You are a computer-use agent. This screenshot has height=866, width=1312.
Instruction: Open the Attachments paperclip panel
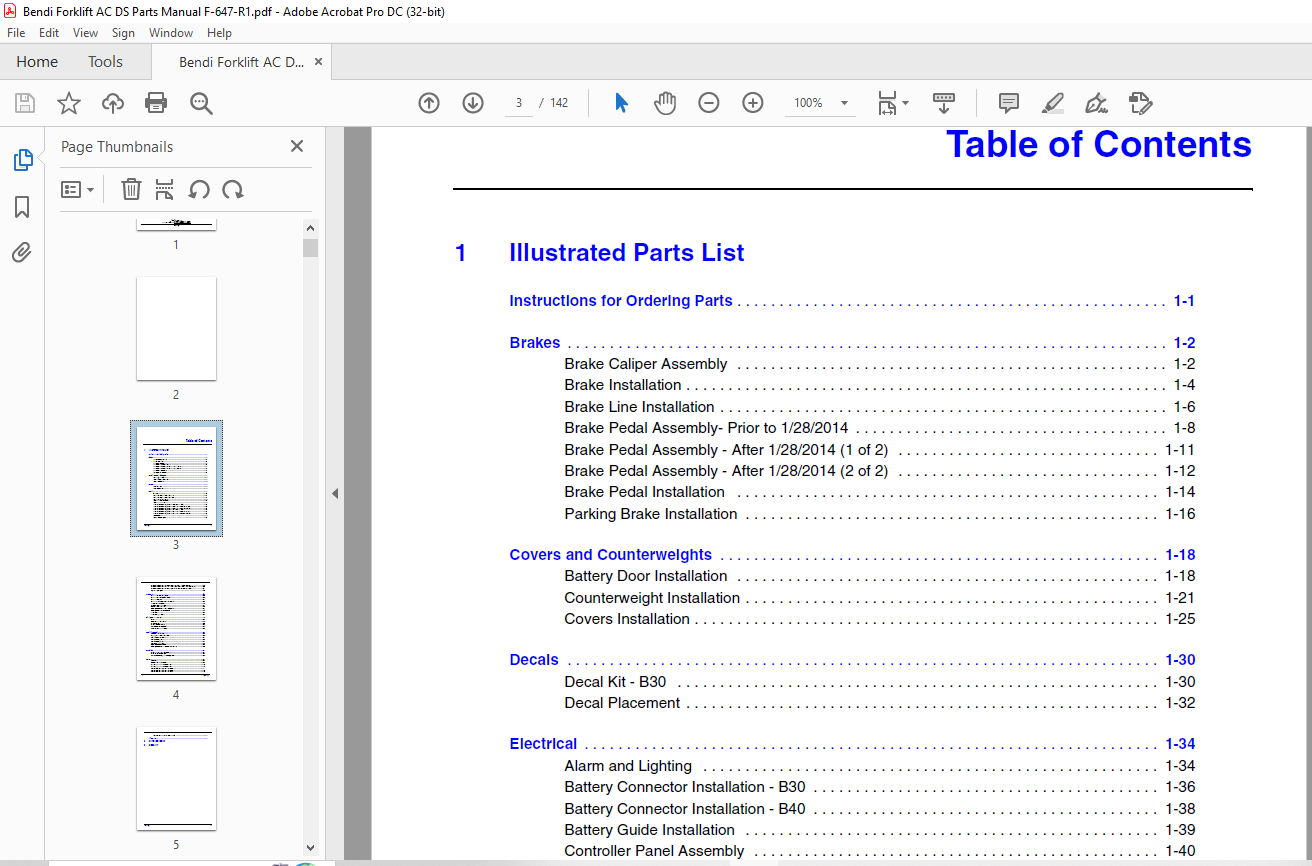22,253
